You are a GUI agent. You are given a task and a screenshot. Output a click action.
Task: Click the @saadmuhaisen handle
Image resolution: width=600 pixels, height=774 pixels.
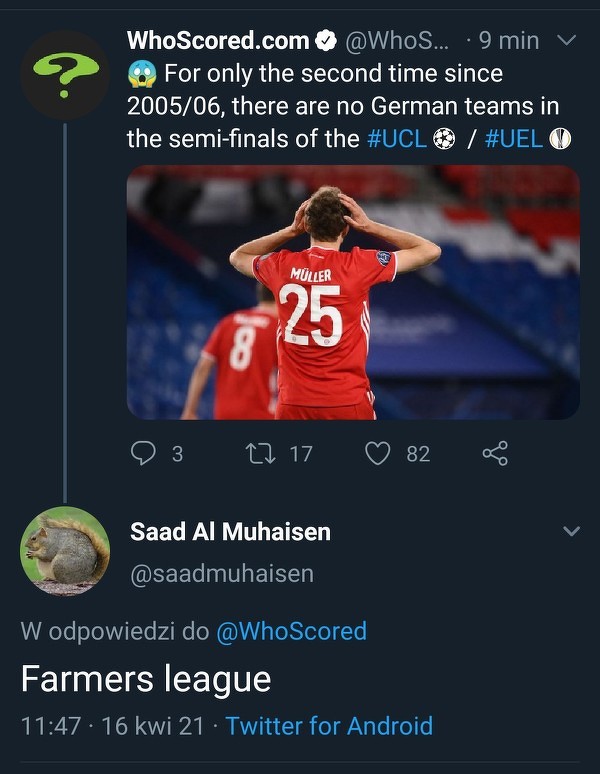(x=221, y=573)
